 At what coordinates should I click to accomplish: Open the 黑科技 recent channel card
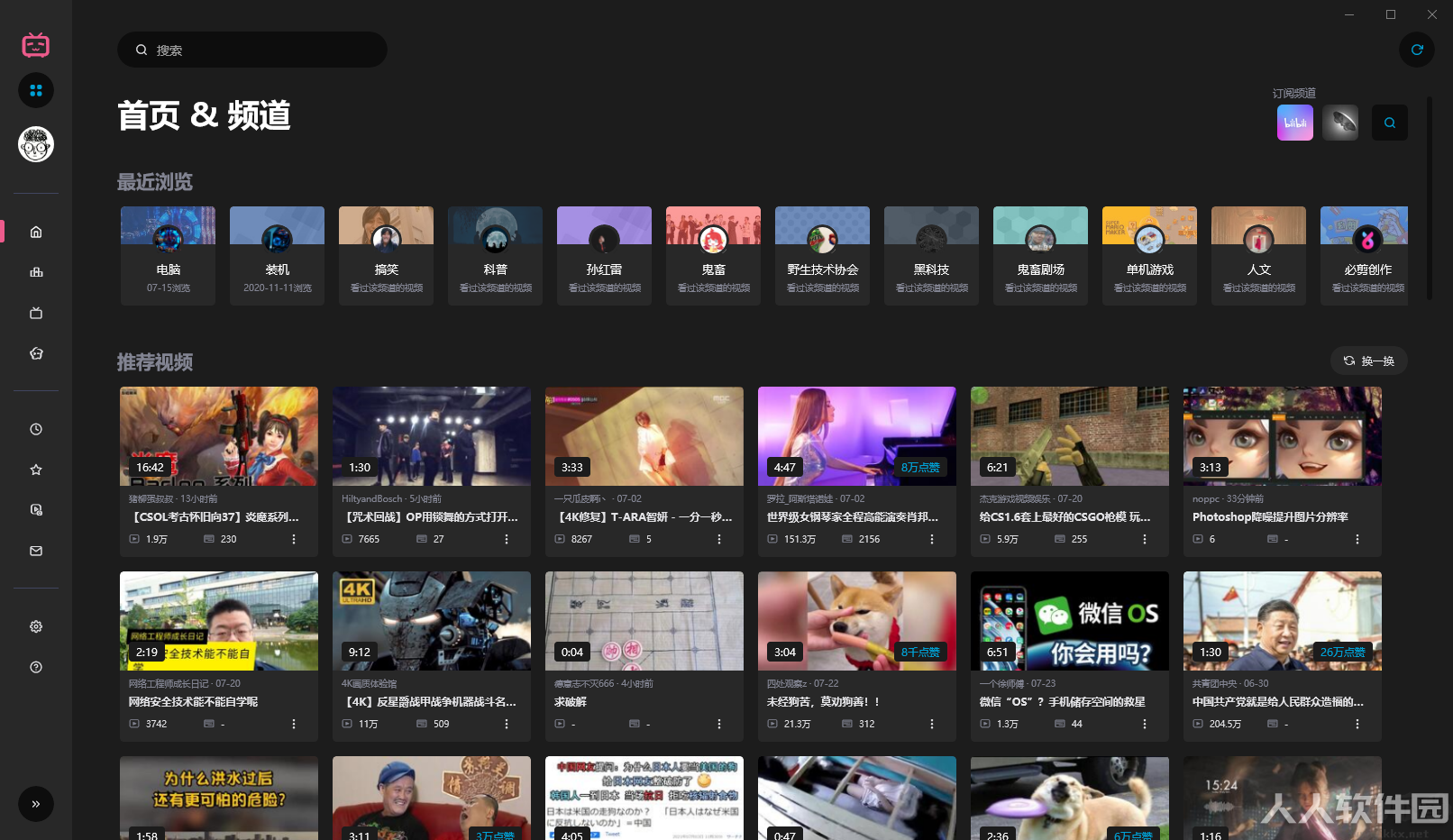tap(931, 256)
